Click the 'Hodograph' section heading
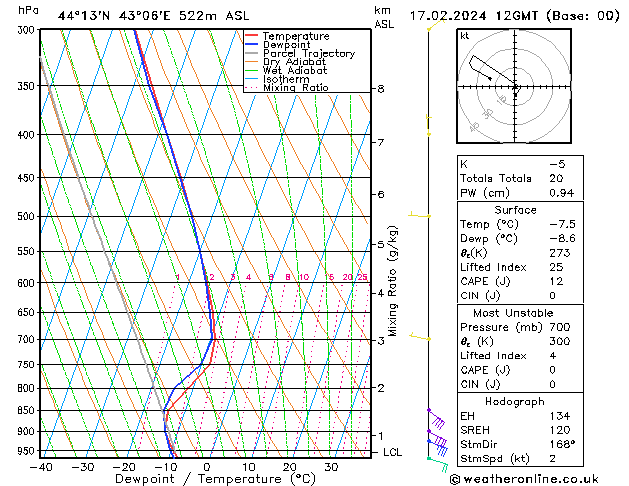Image resolution: width=629 pixels, height=486 pixels. 515,402
